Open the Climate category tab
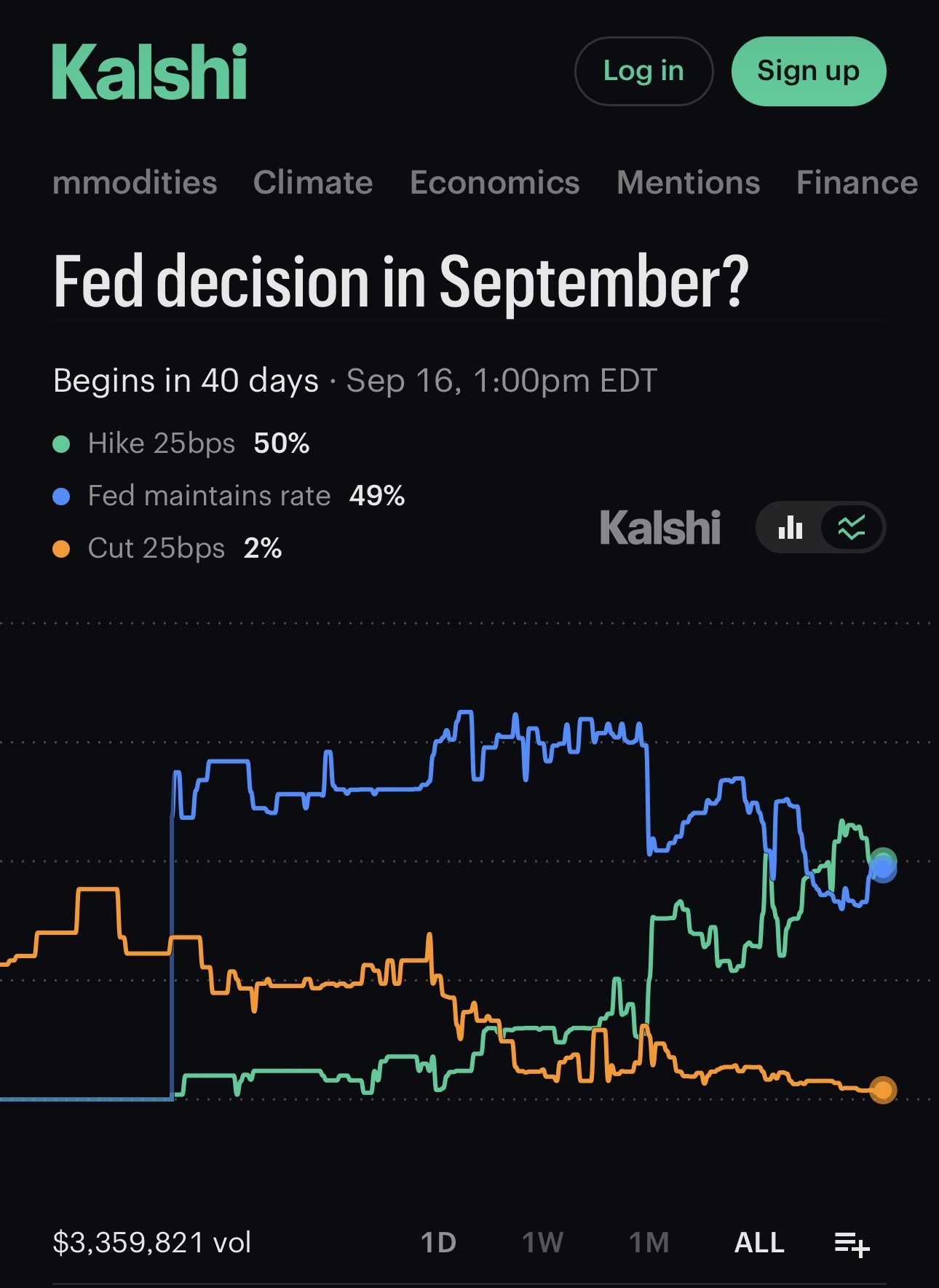 313,183
